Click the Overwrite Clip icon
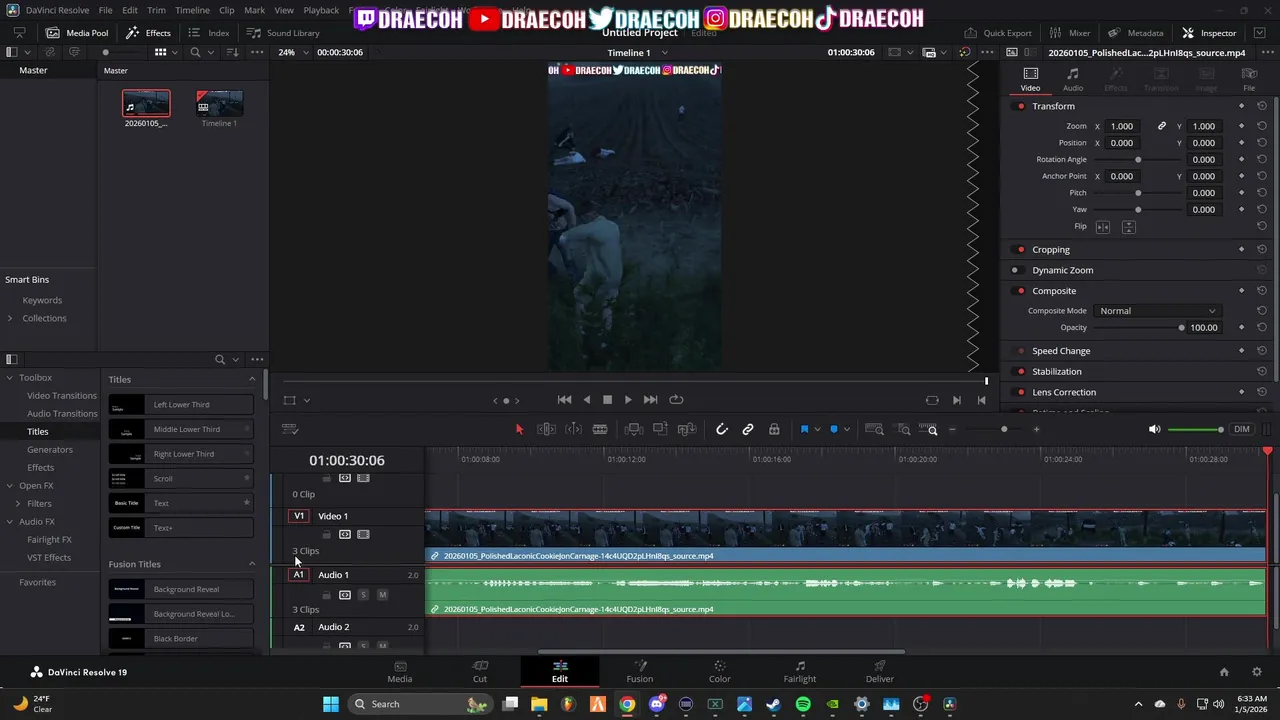This screenshot has width=1280, height=720. pyautogui.click(x=660, y=429)
